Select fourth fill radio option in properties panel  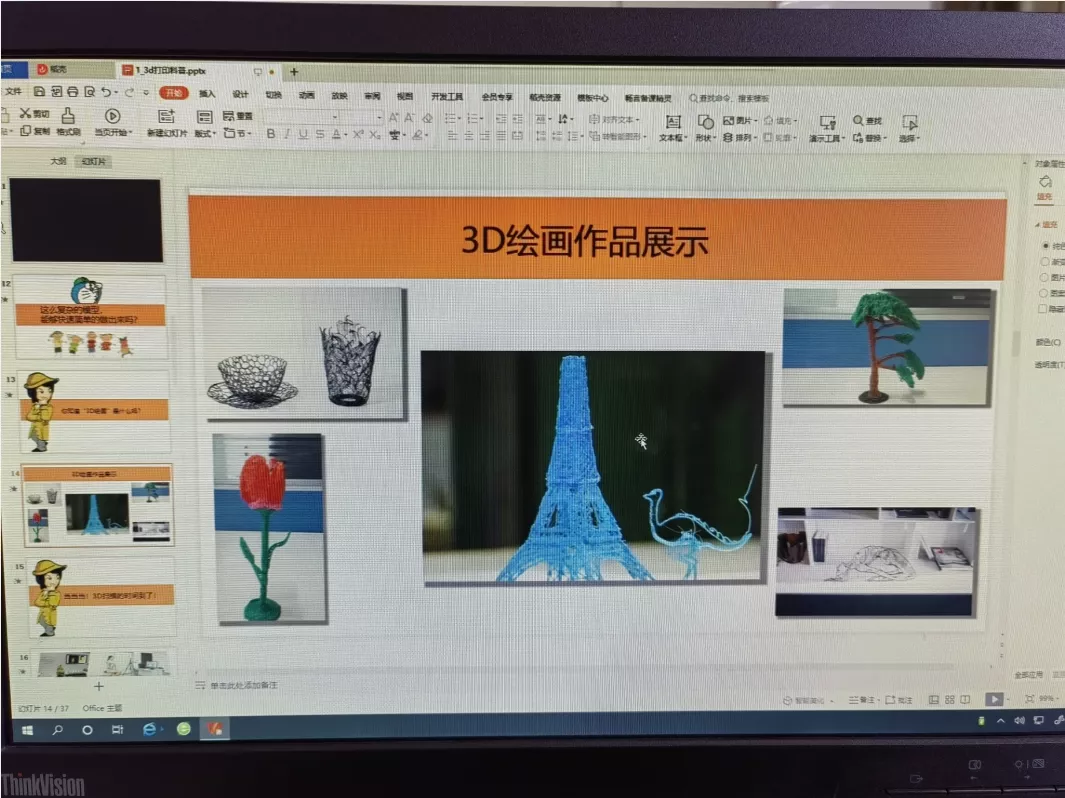(1044, 293)
